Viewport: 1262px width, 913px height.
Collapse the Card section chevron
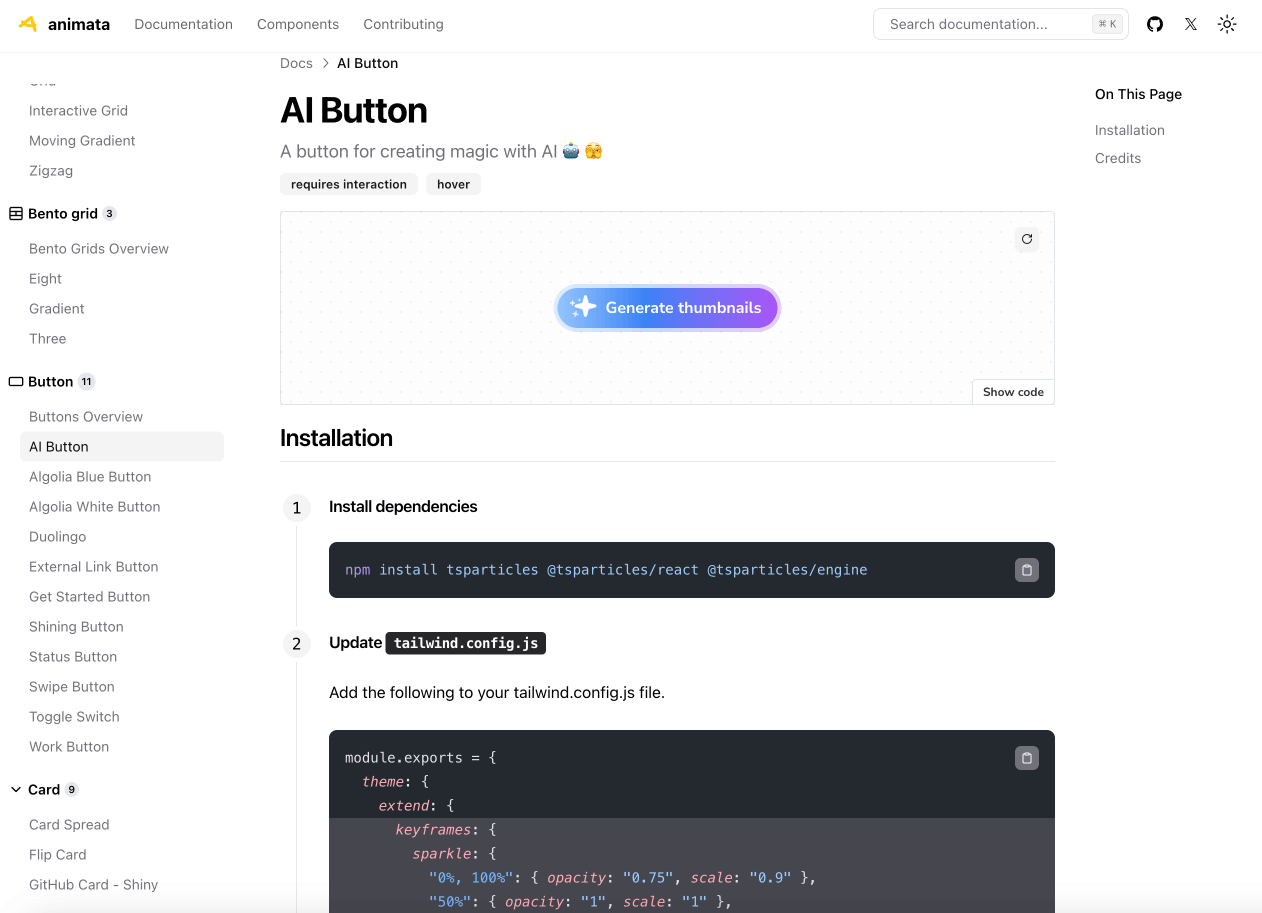pos(16,789)
